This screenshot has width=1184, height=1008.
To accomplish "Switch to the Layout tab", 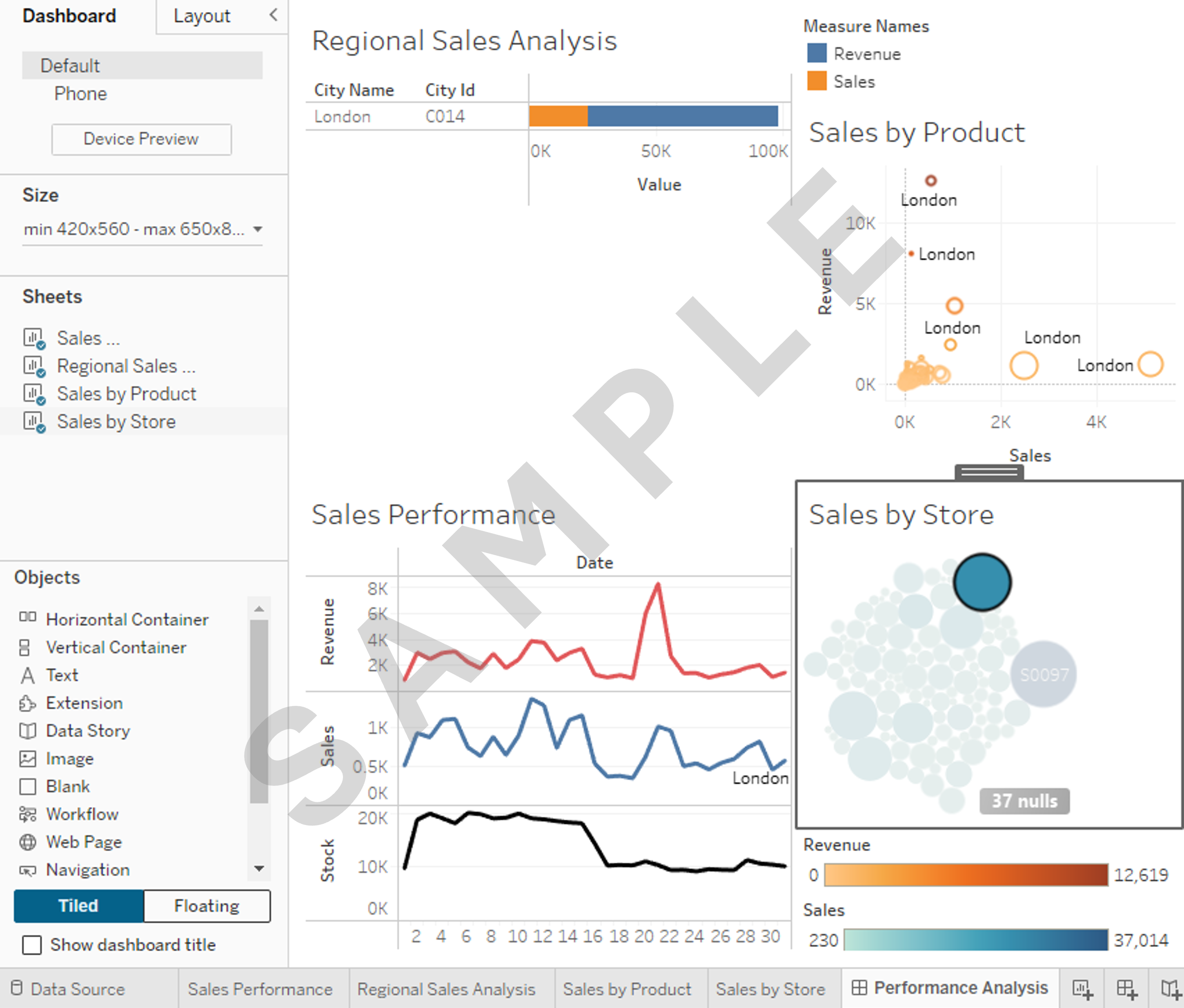I will (x=202, y=16).
